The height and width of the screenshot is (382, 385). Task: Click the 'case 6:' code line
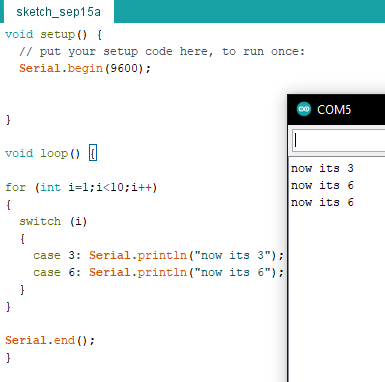tap(158, 273)
